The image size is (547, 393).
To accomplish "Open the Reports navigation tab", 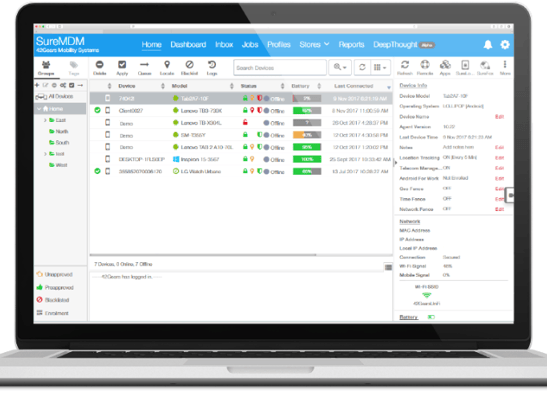I will point(351,45).
